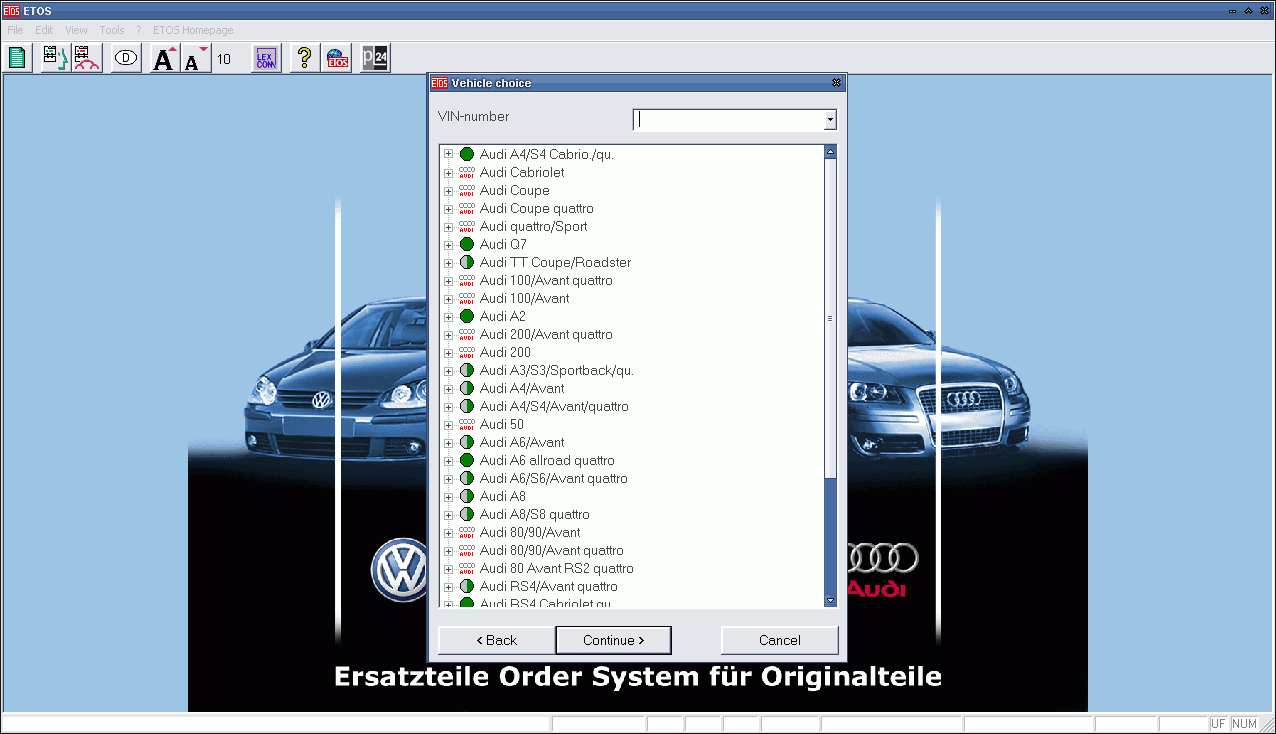Click half-green icon beside Audi TT Coupe/Roadster

[x=467, y=262]
